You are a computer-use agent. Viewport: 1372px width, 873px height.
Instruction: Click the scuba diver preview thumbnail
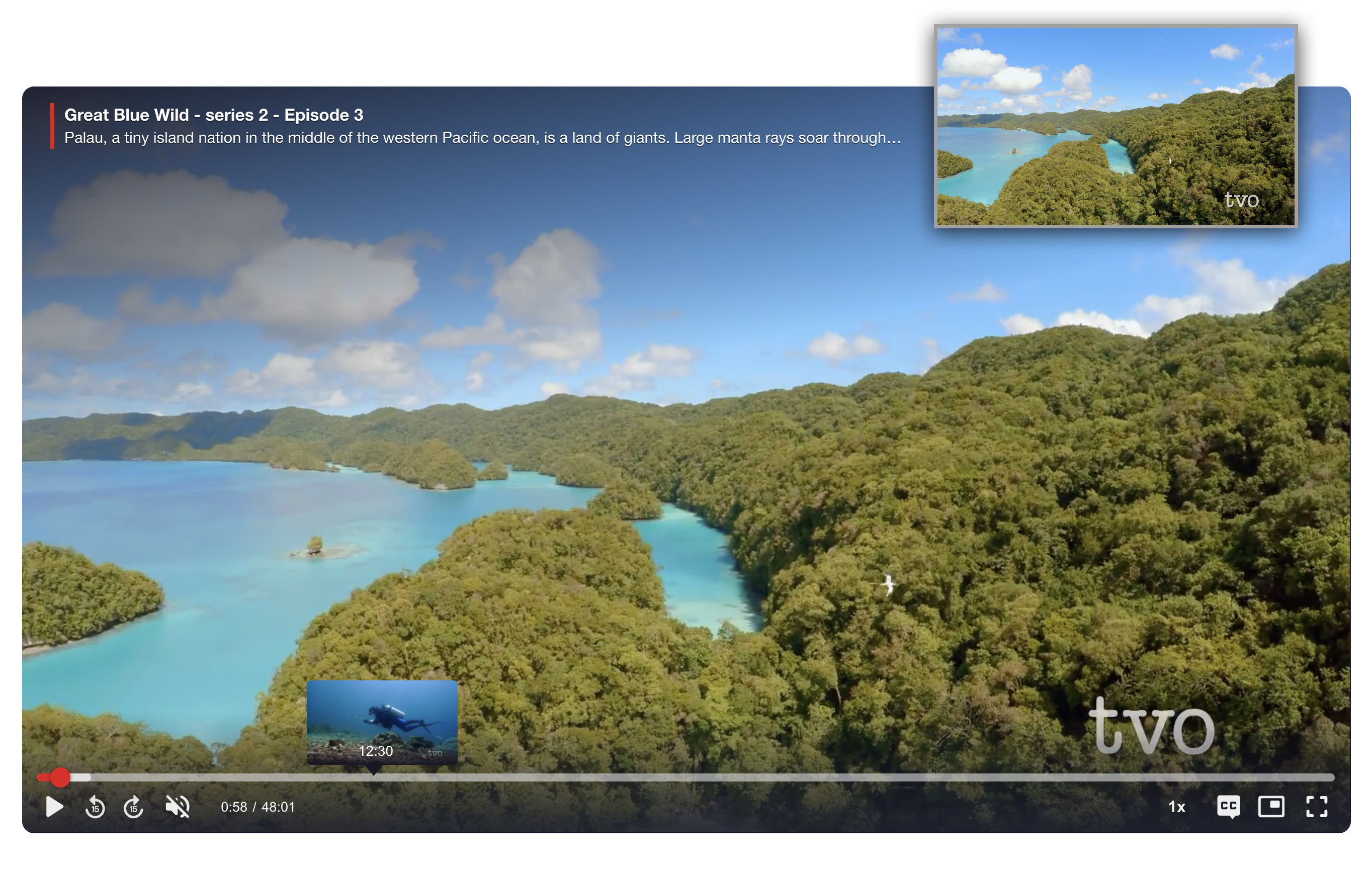[x=382, y=715]
